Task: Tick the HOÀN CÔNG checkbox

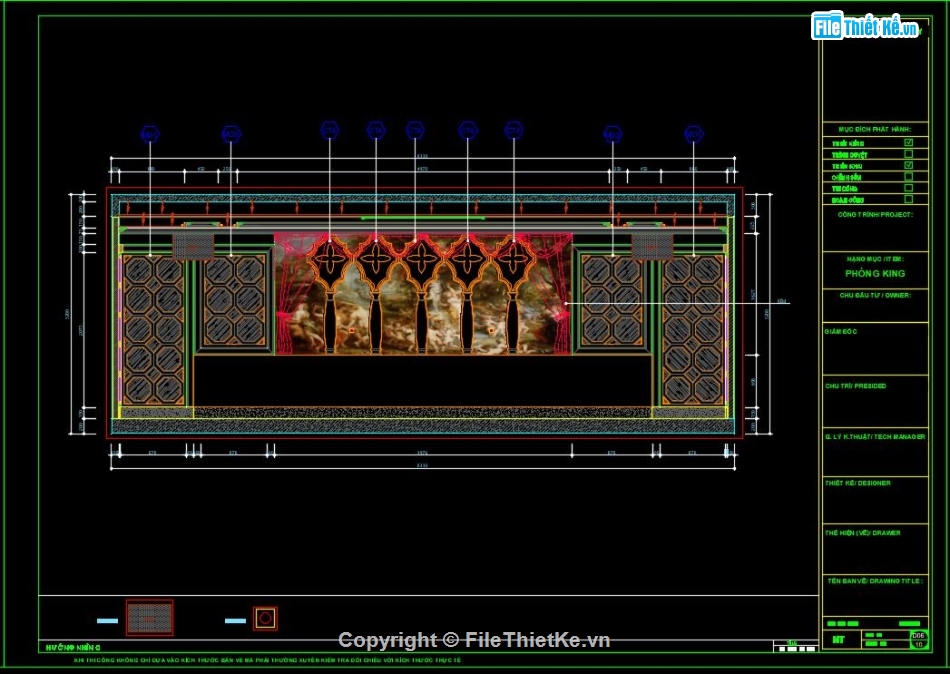Action: tap(908, 199)
